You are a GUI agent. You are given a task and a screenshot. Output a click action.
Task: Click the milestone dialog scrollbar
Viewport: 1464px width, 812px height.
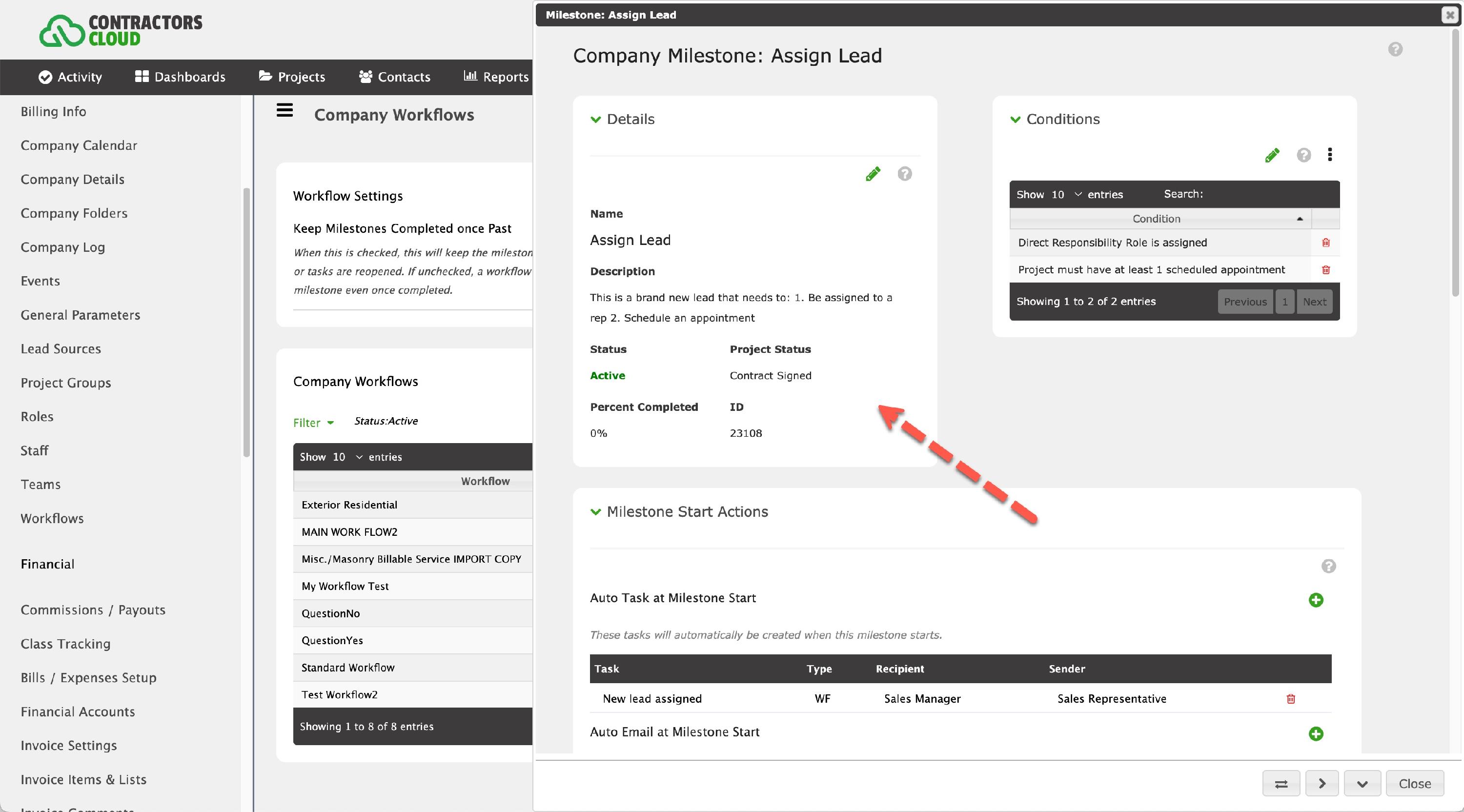1456,162
